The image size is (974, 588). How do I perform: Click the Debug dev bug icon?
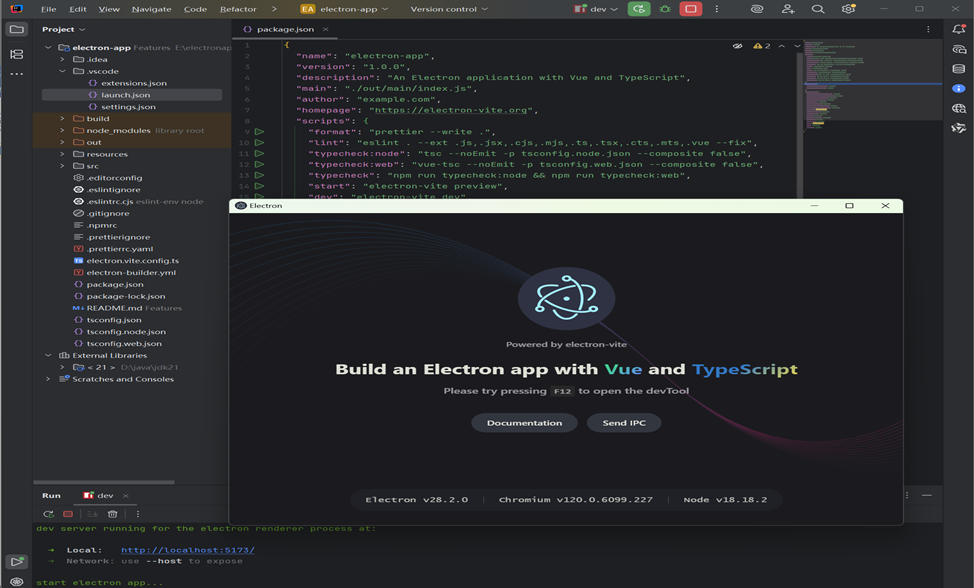tap(665, 9)
